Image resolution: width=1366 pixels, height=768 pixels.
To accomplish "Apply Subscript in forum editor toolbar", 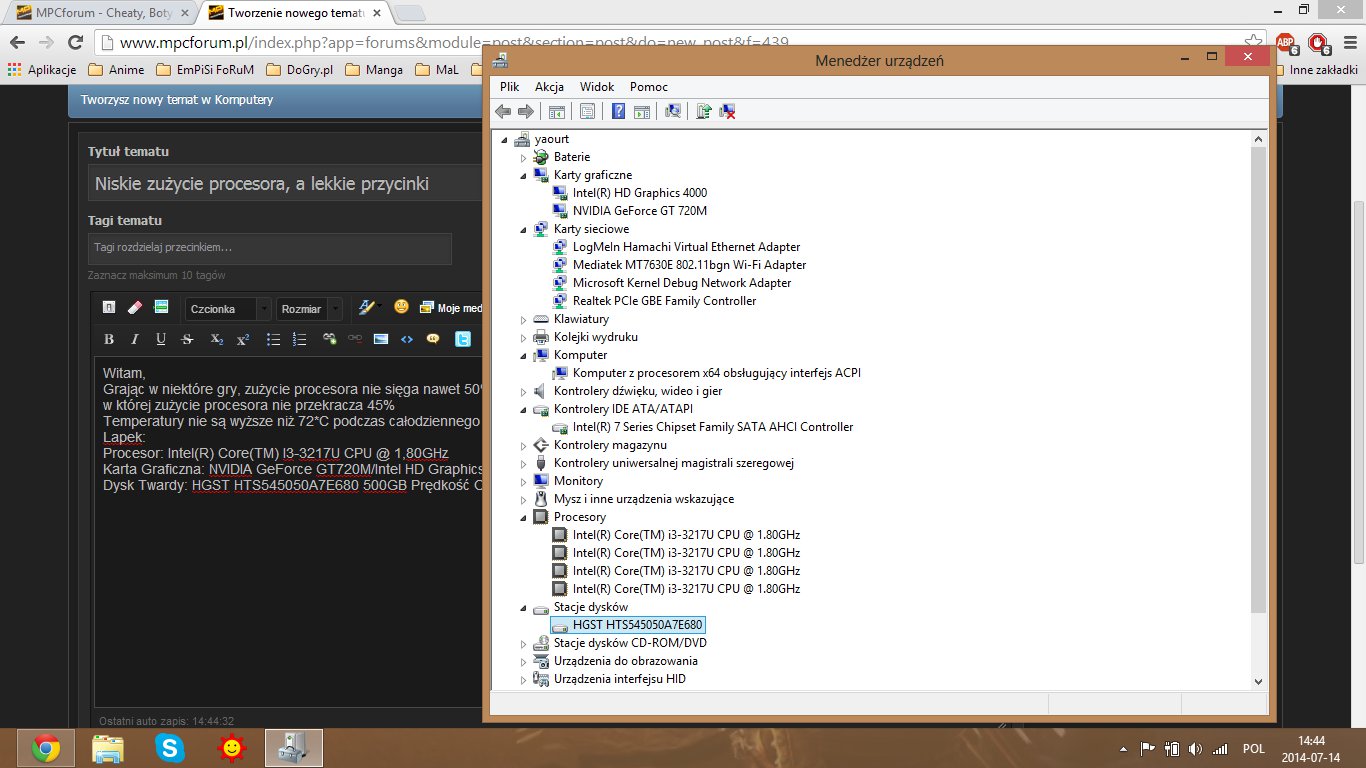I will [217, 339].
